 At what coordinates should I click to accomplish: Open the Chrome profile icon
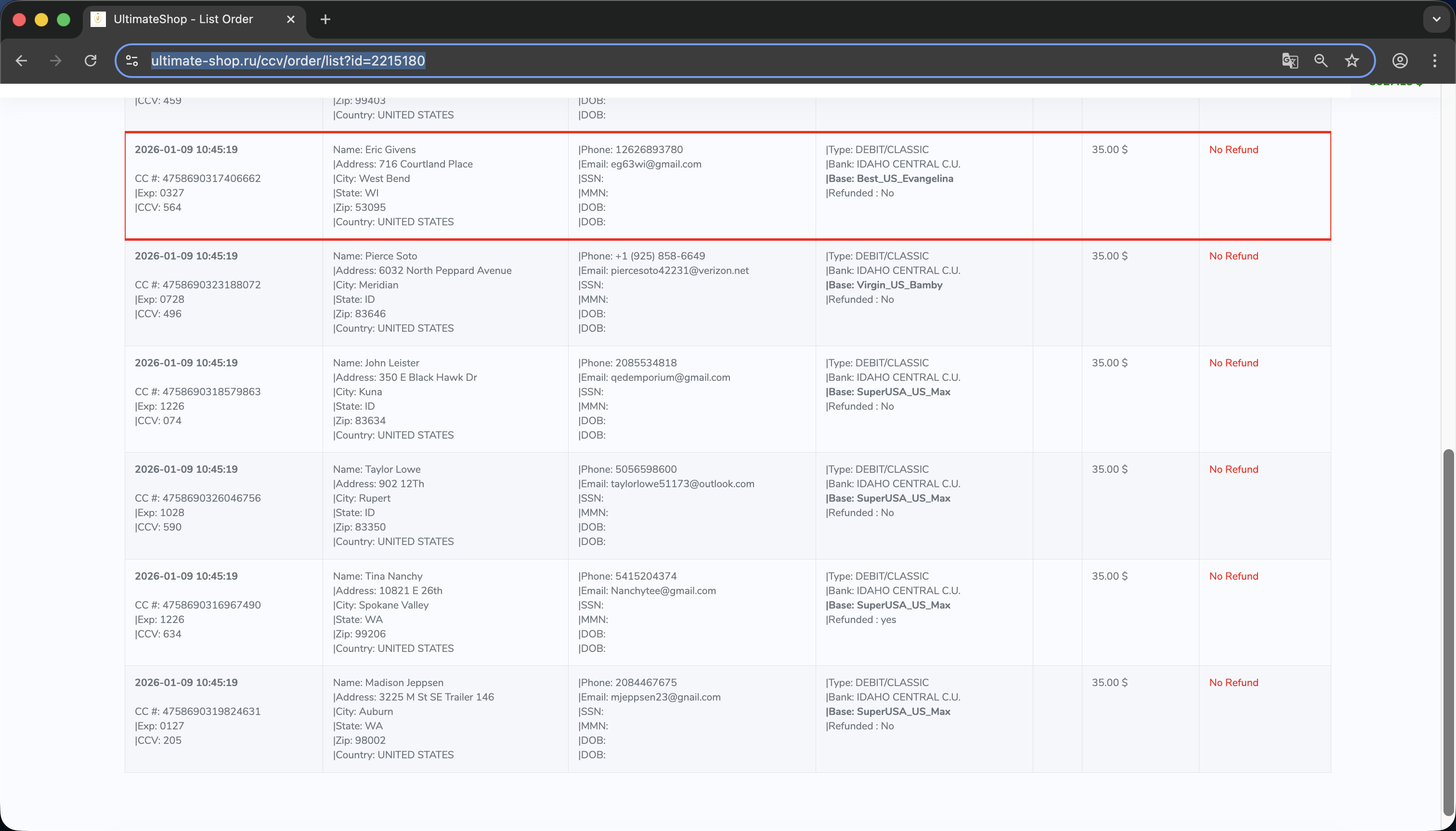[1400, 61]
